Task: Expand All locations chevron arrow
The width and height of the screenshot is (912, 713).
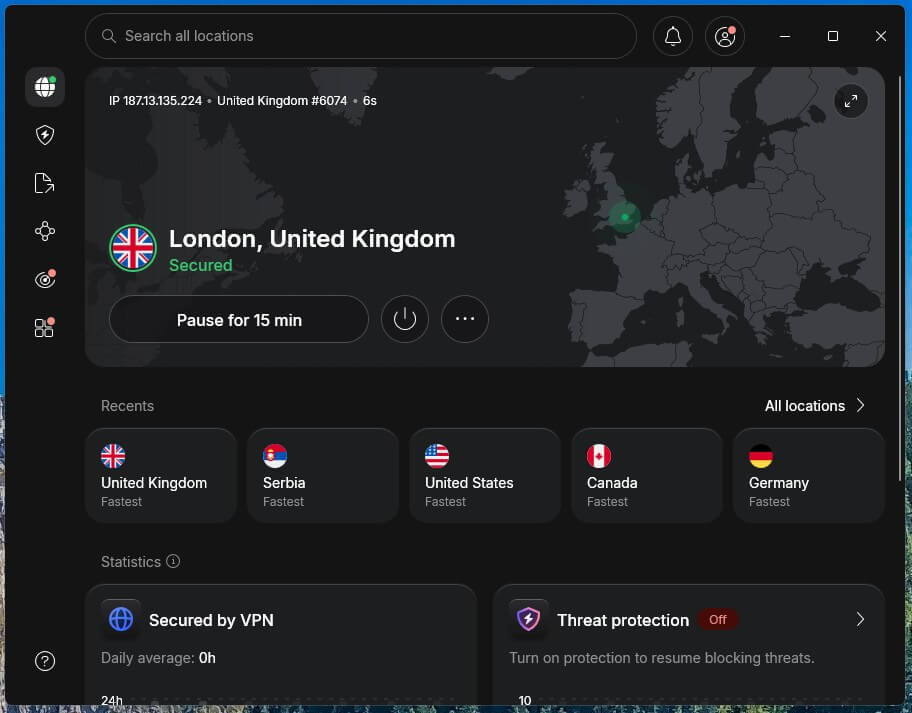Action: [x=860, y=405]
